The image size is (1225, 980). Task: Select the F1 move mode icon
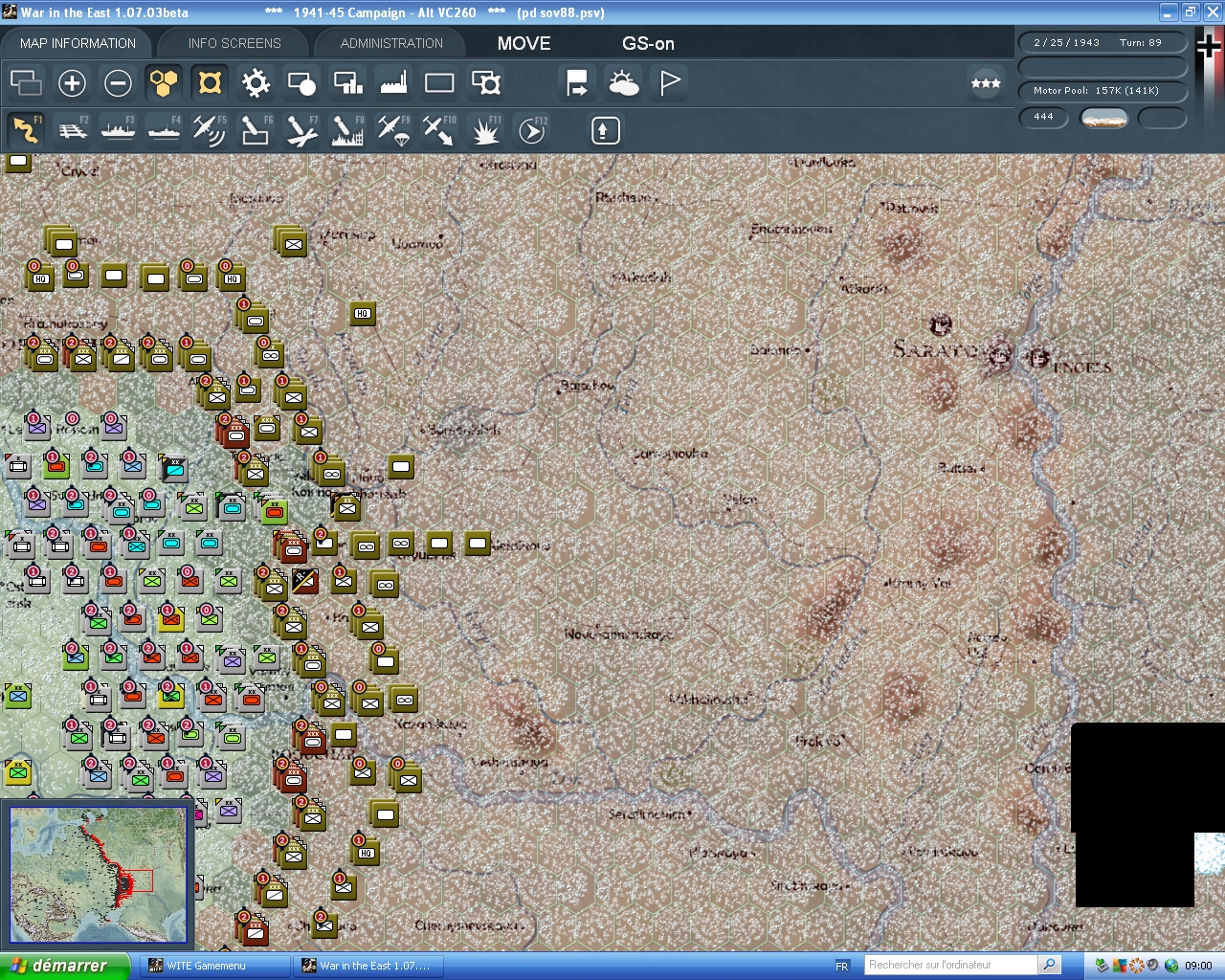[x=26, y=130]
